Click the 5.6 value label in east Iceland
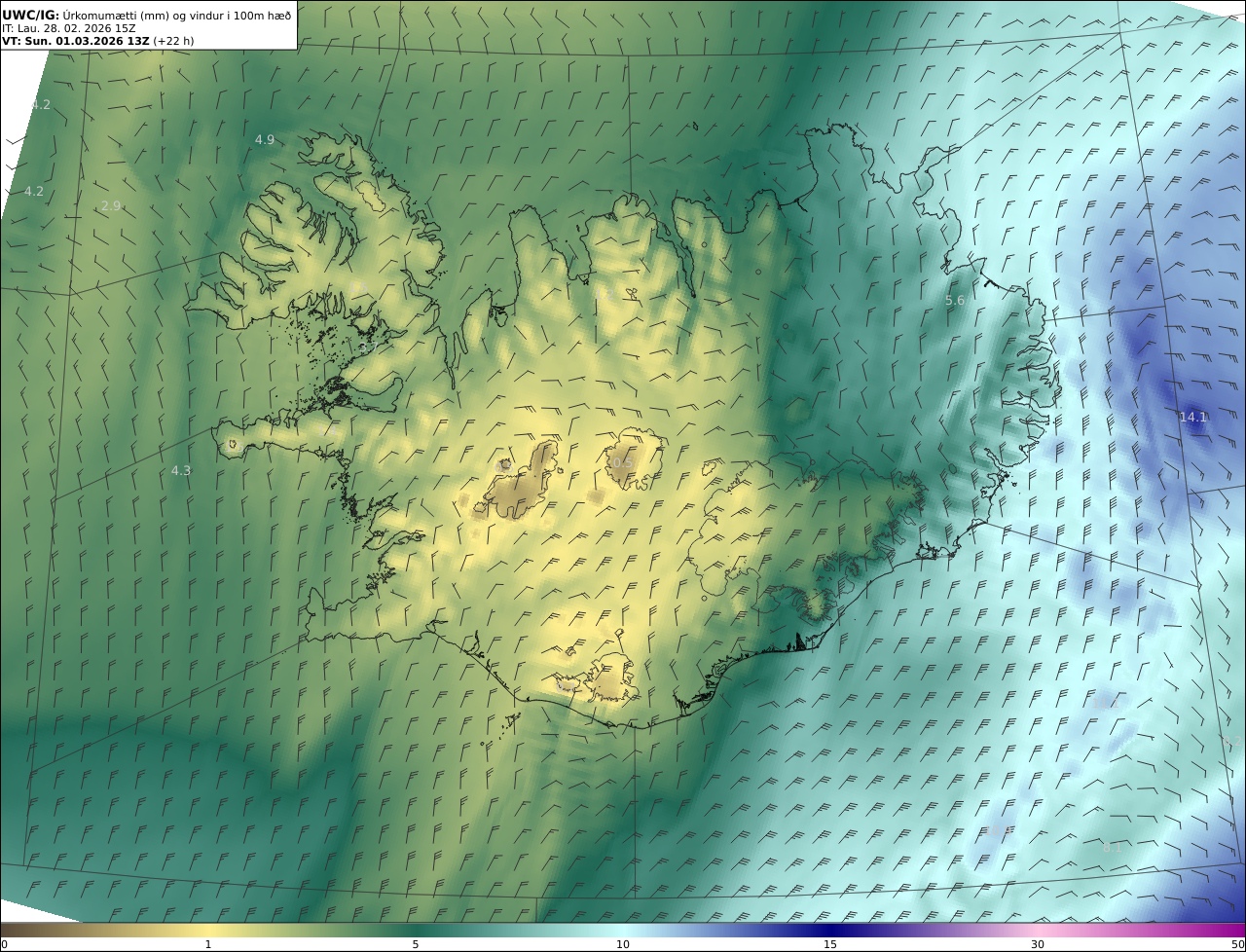1246x952 pixels. [x=955, y=301]
